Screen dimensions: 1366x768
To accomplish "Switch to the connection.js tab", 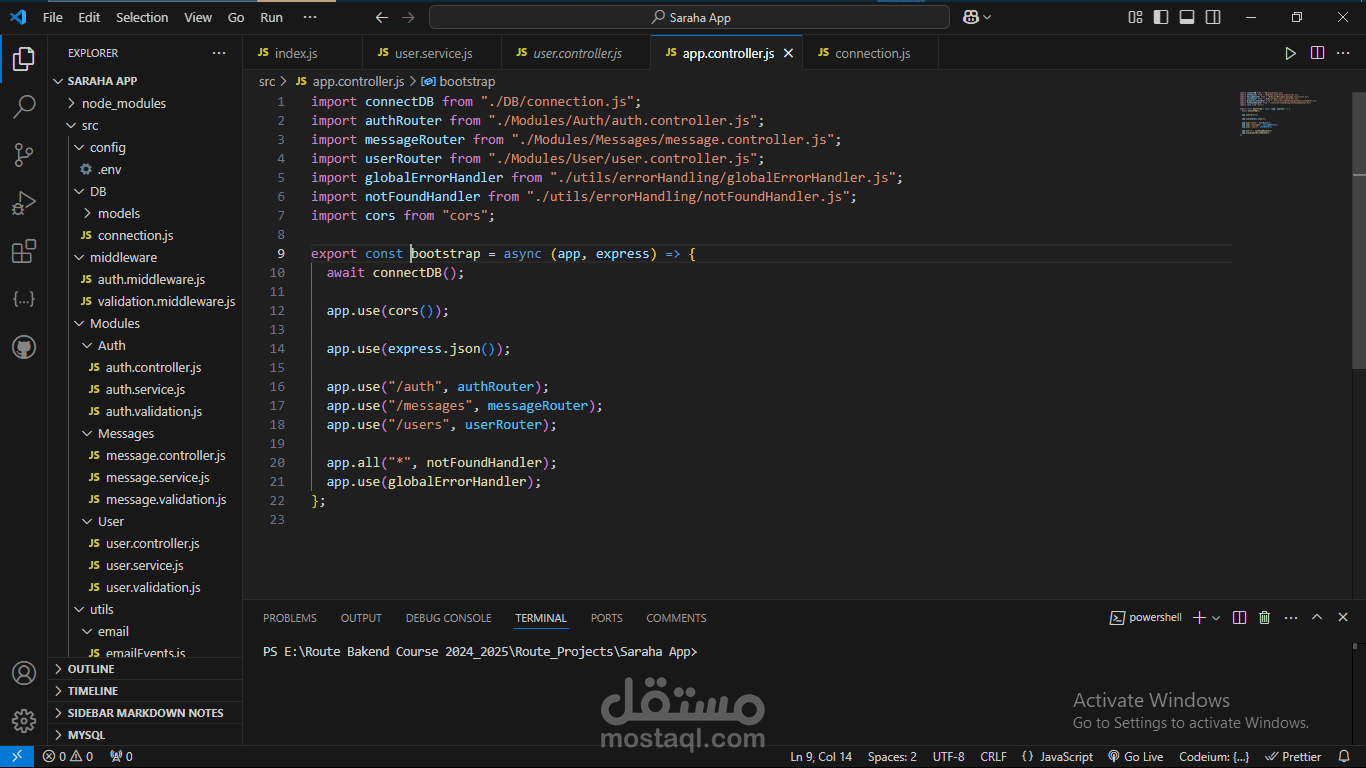I will pos(872,53).
